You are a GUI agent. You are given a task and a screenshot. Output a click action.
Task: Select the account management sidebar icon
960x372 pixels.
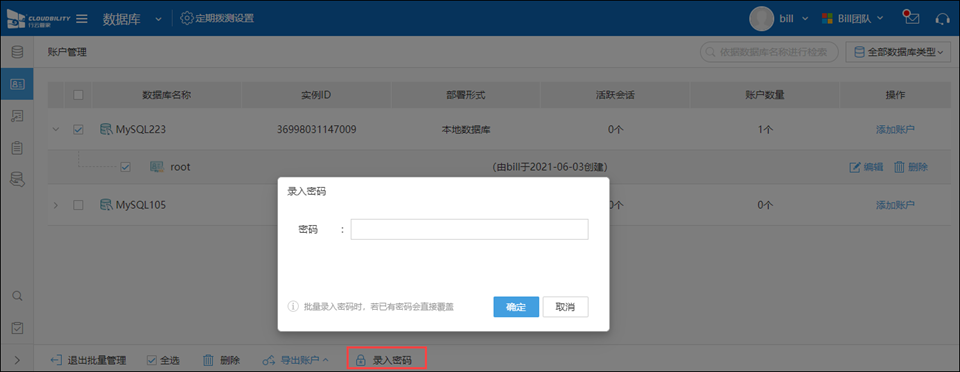pos(17,84)
